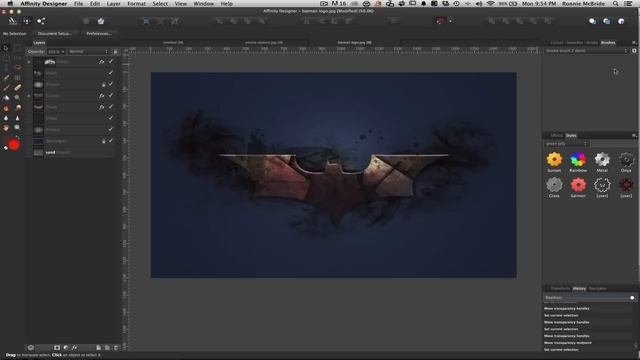
Task: Select the Flood Fill bucket tool
Action: tap(6, 98)
